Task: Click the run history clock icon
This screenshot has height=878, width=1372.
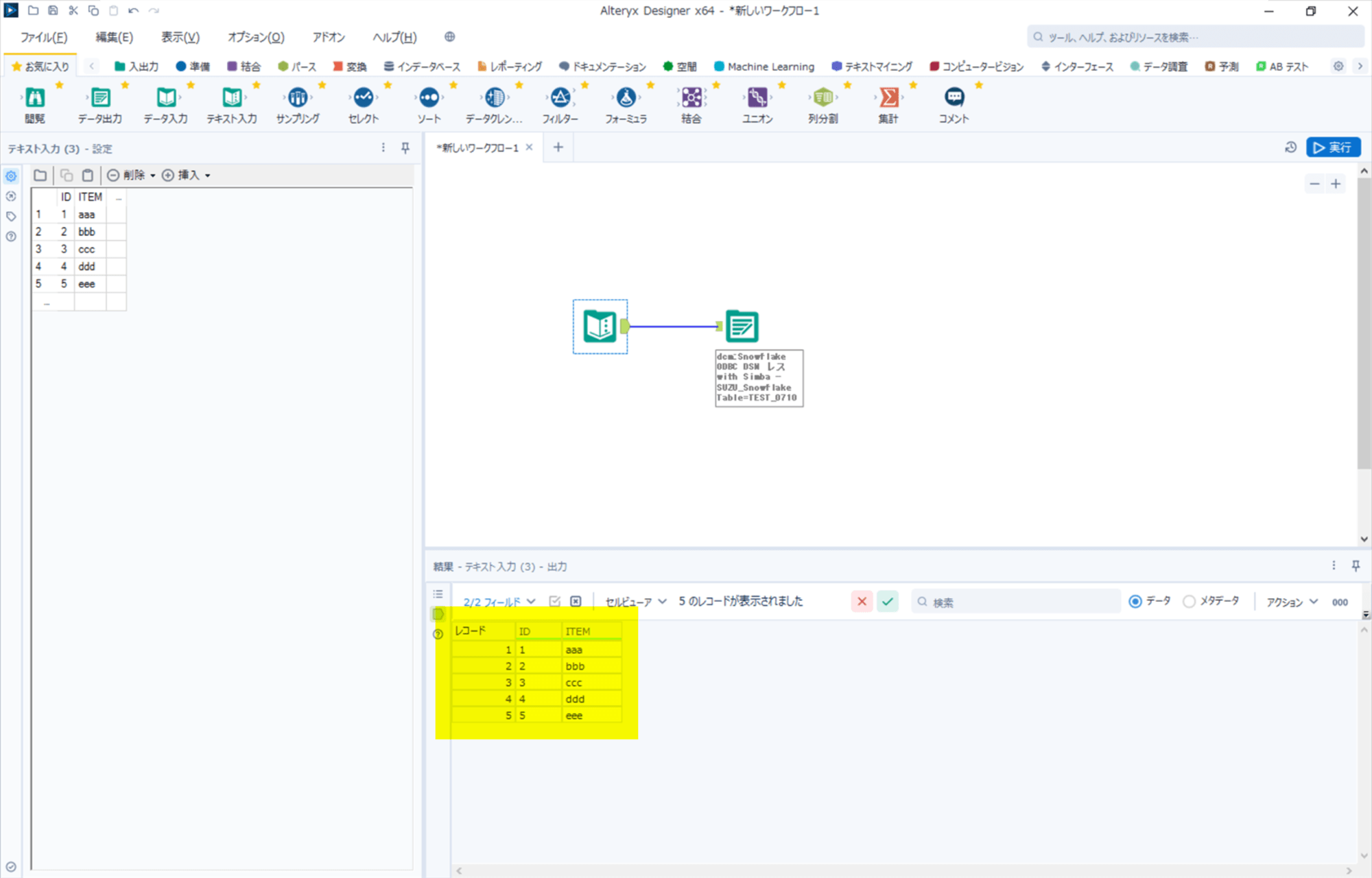Action: [x=1290, y=147]
